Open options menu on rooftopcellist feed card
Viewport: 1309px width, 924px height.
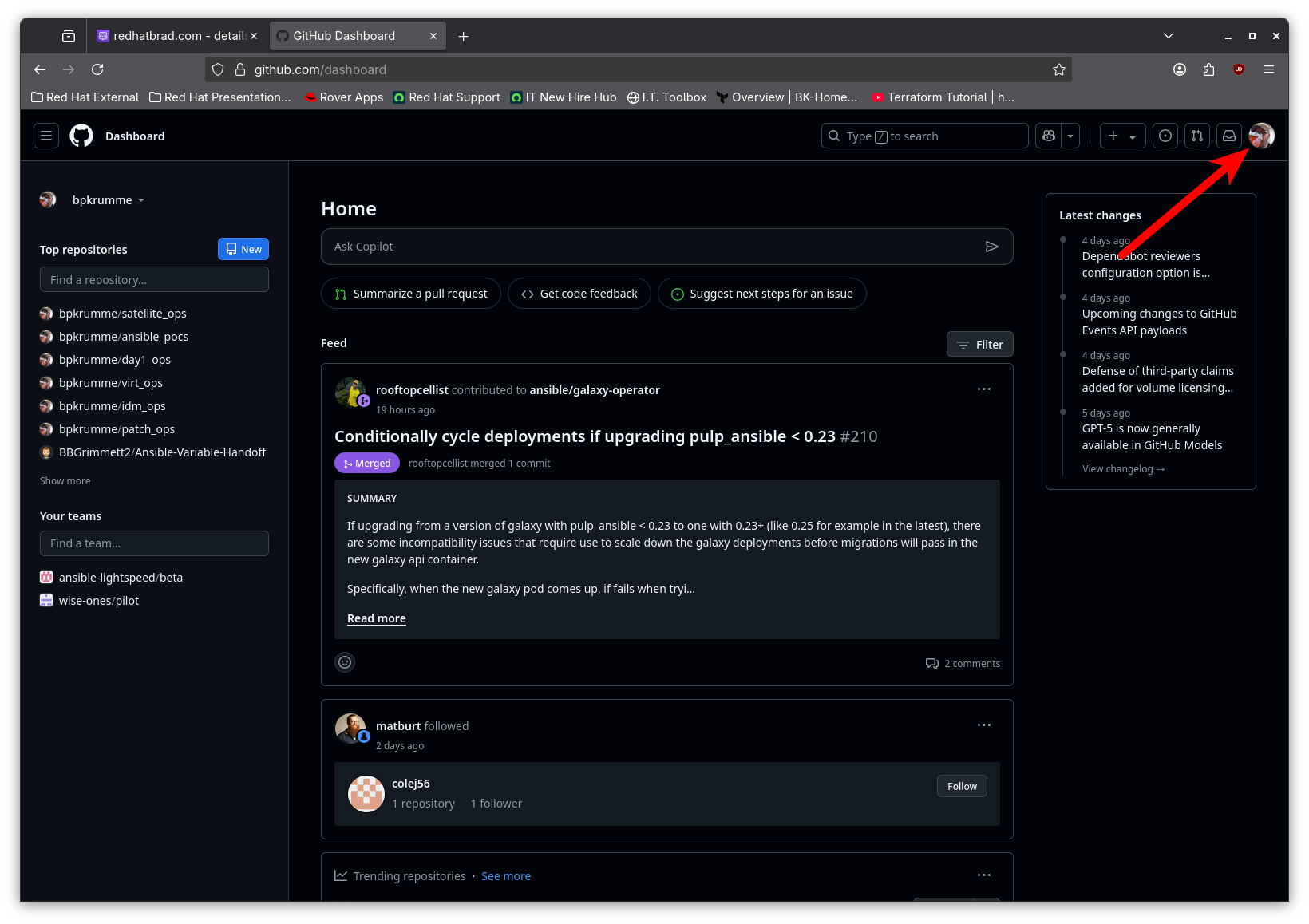(x=984, y=389)
